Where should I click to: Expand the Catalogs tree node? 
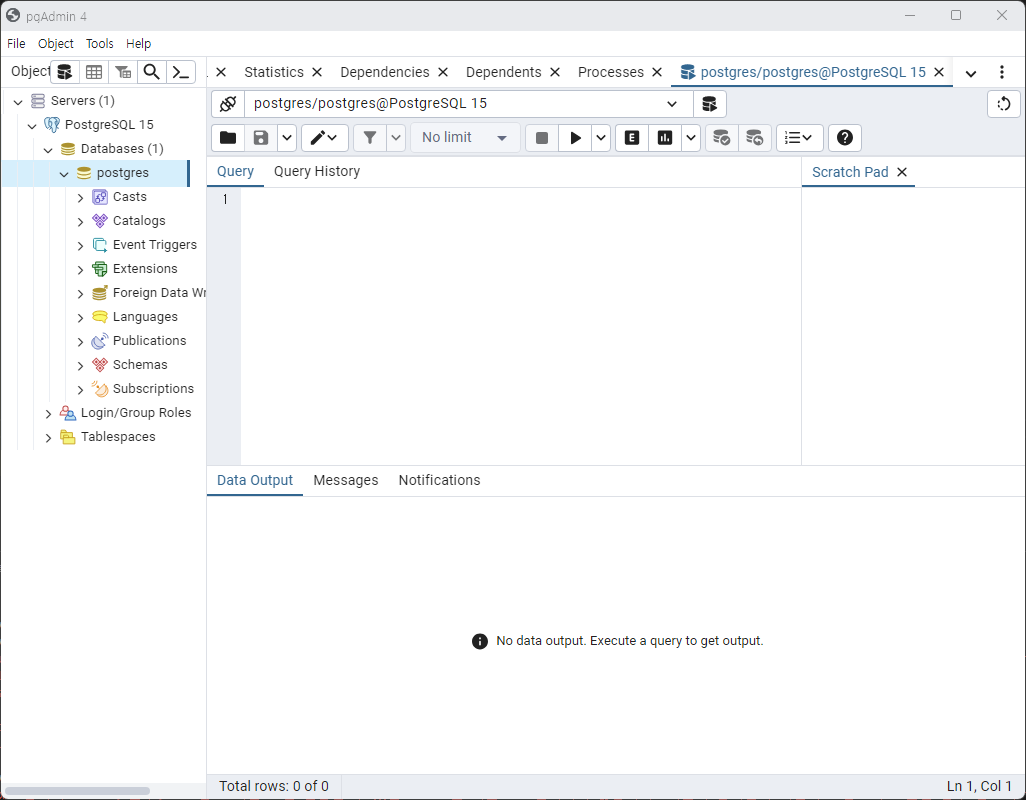tap(80, 222)
